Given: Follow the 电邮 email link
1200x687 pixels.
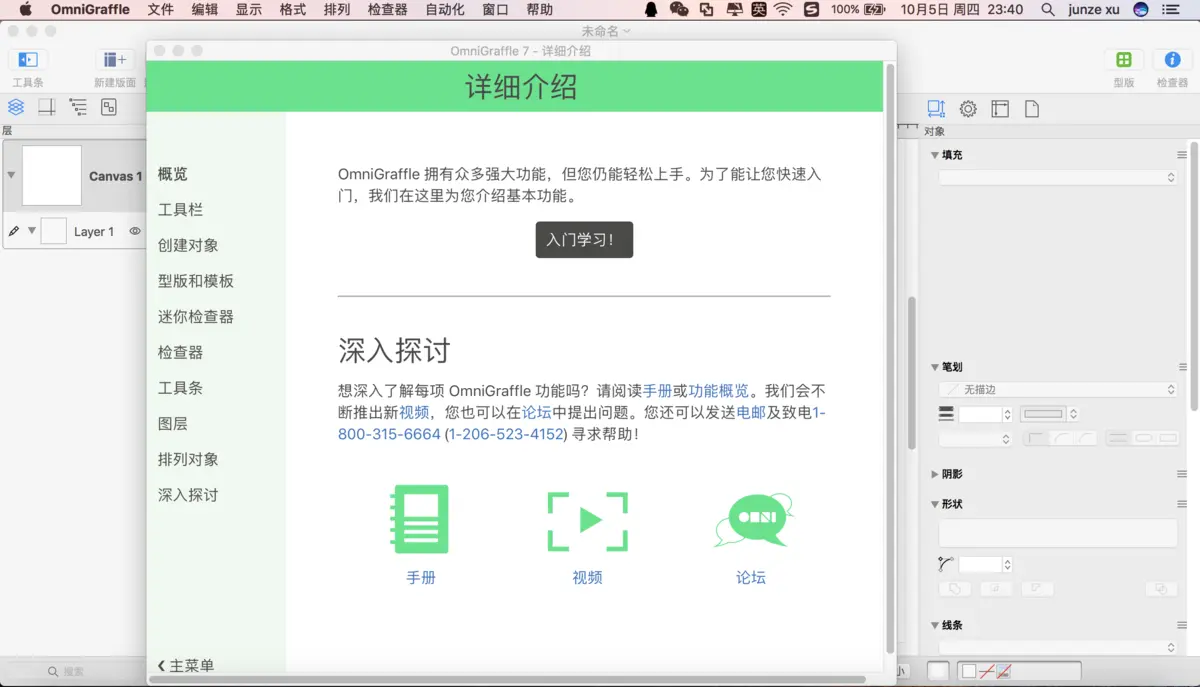Looking at the screenshot, I should click(751, 413).
